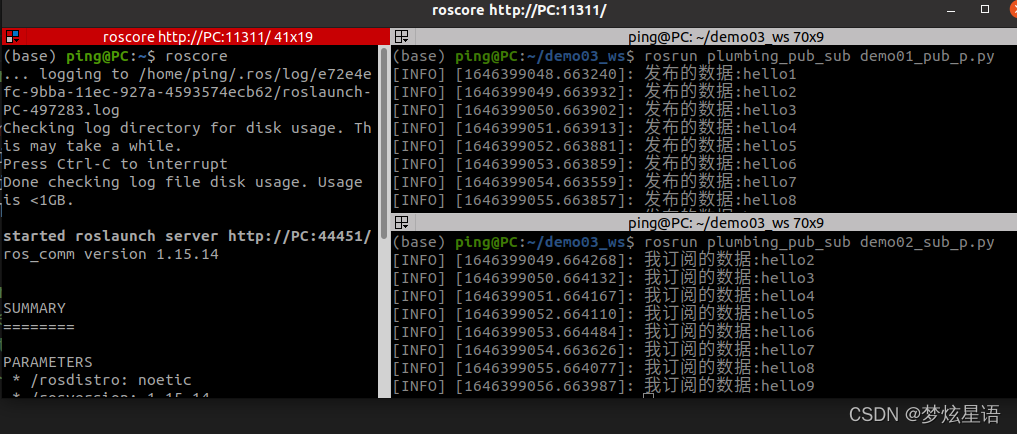Click the window title 'roscore http://PC:11311/'
The width and height of the screenshot is (1017, 434).
[x=519, y=10]
